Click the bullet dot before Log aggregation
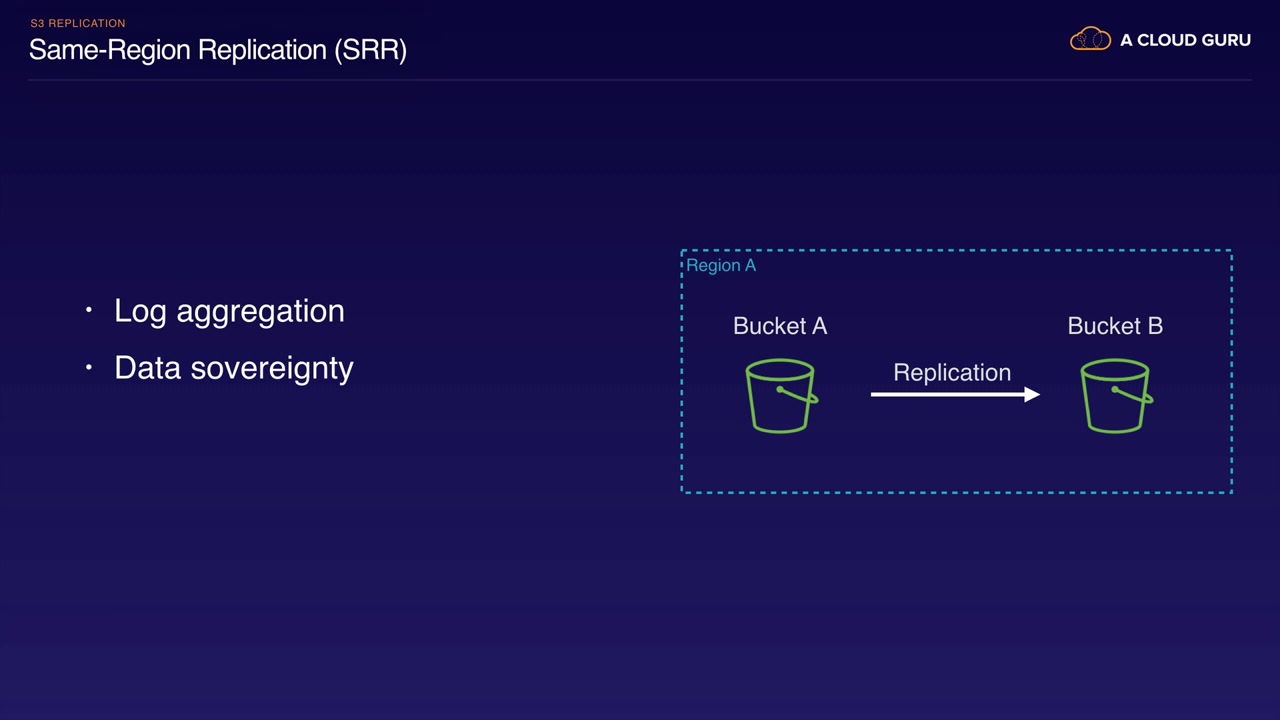 (89, 311)
